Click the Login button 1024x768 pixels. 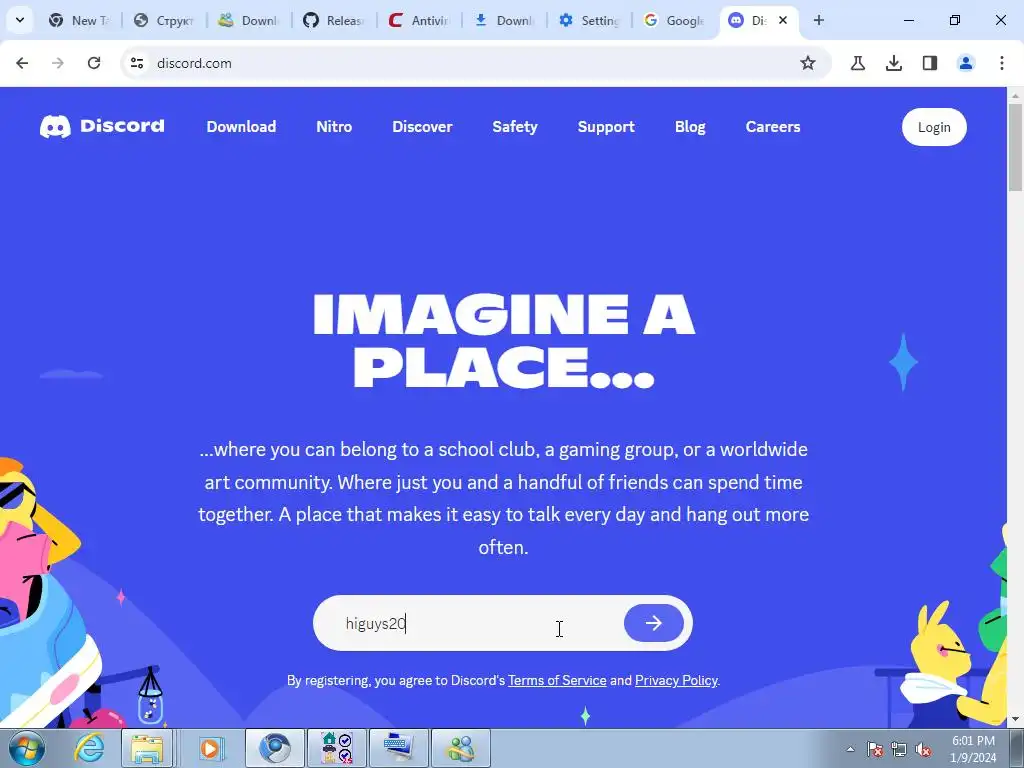pos(934,127)
